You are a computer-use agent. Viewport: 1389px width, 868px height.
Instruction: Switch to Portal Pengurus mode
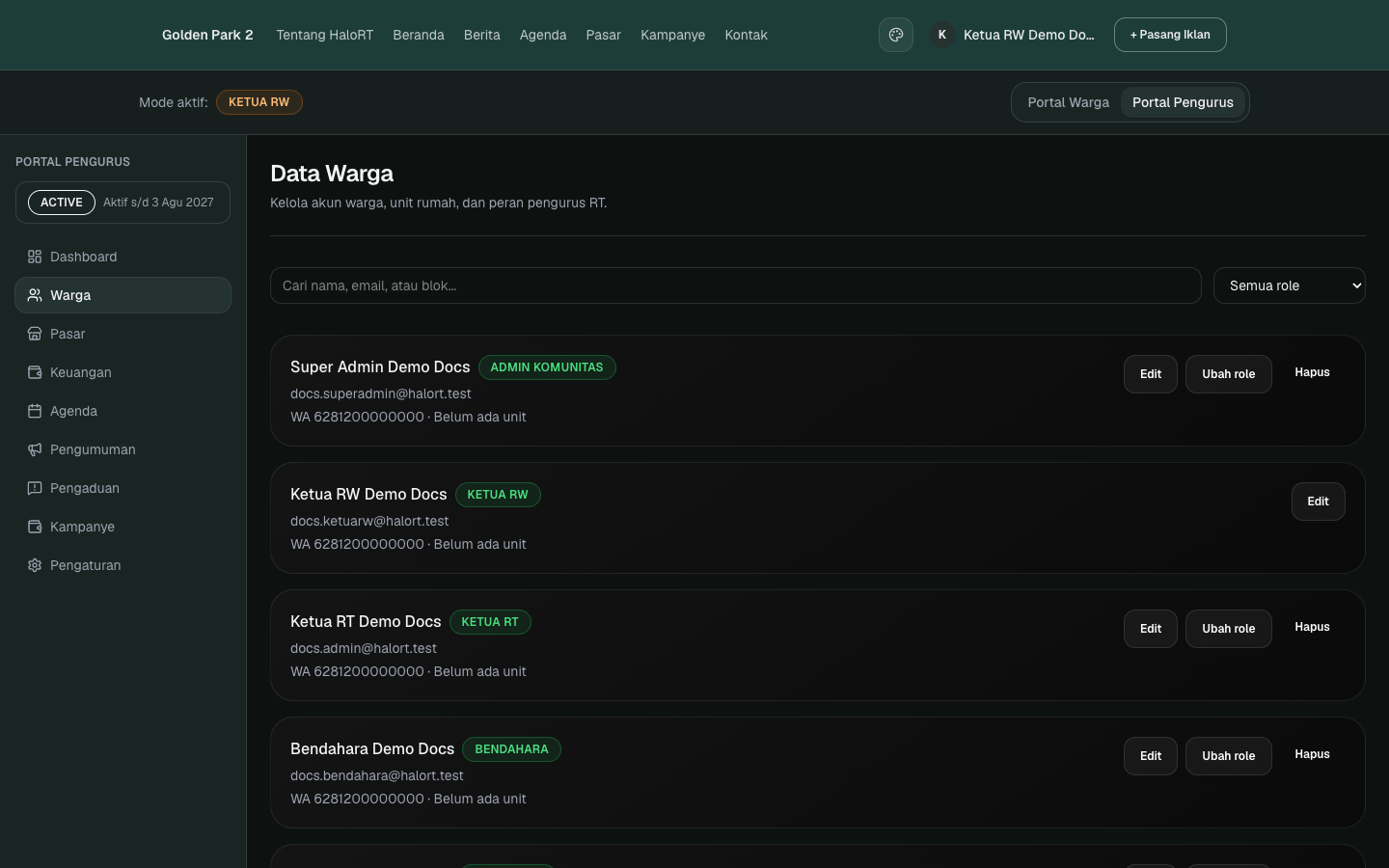tap(1183, 102)
